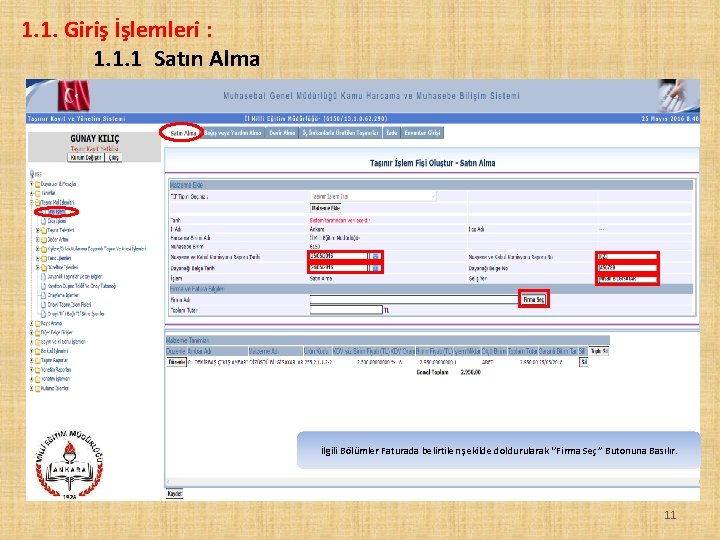Image resolution: width=720 pixels, height=540 pixels.
Task: Focus the Muayene ve Kabul Komisyonu Raporu Tarihi field
Action: point(339,256)
